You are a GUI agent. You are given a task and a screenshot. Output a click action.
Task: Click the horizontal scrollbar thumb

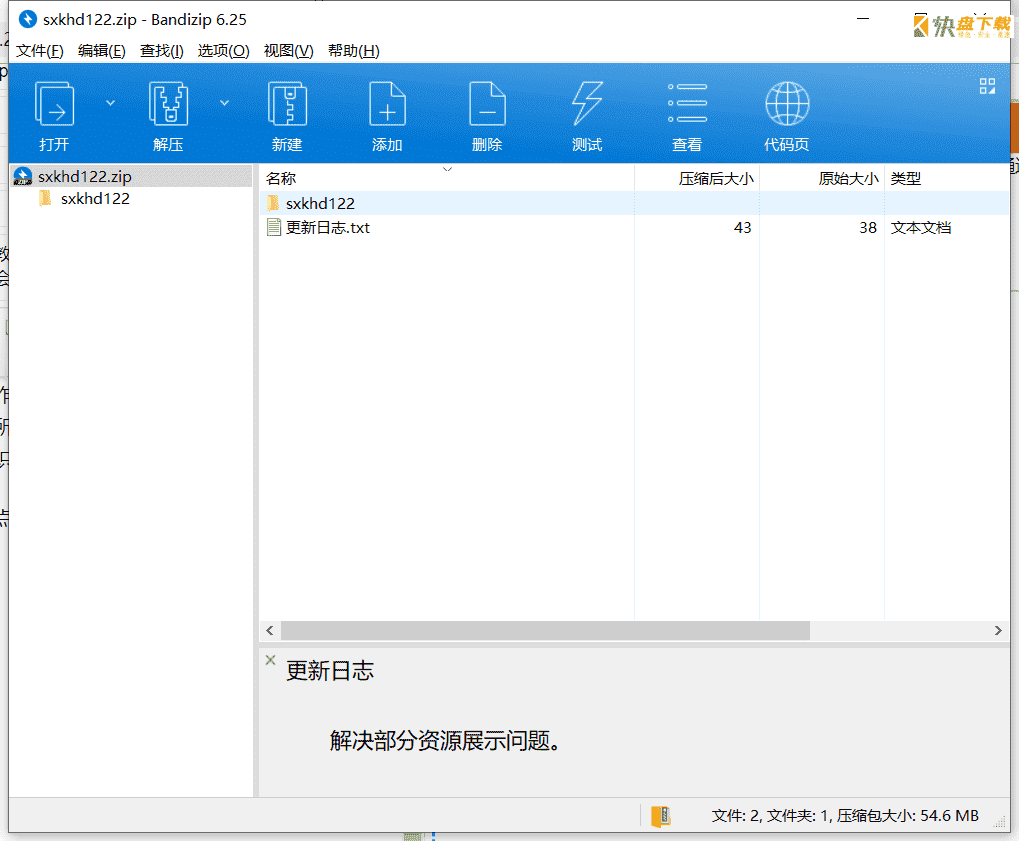545,630
